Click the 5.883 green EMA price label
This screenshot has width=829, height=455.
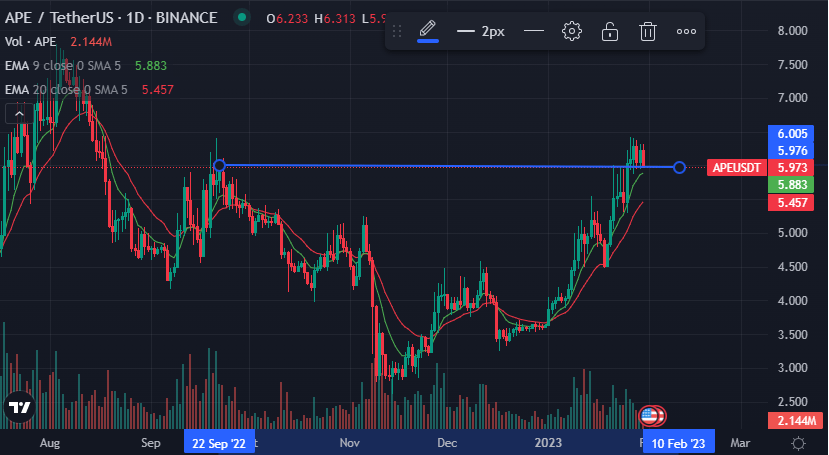pos(791,185)
